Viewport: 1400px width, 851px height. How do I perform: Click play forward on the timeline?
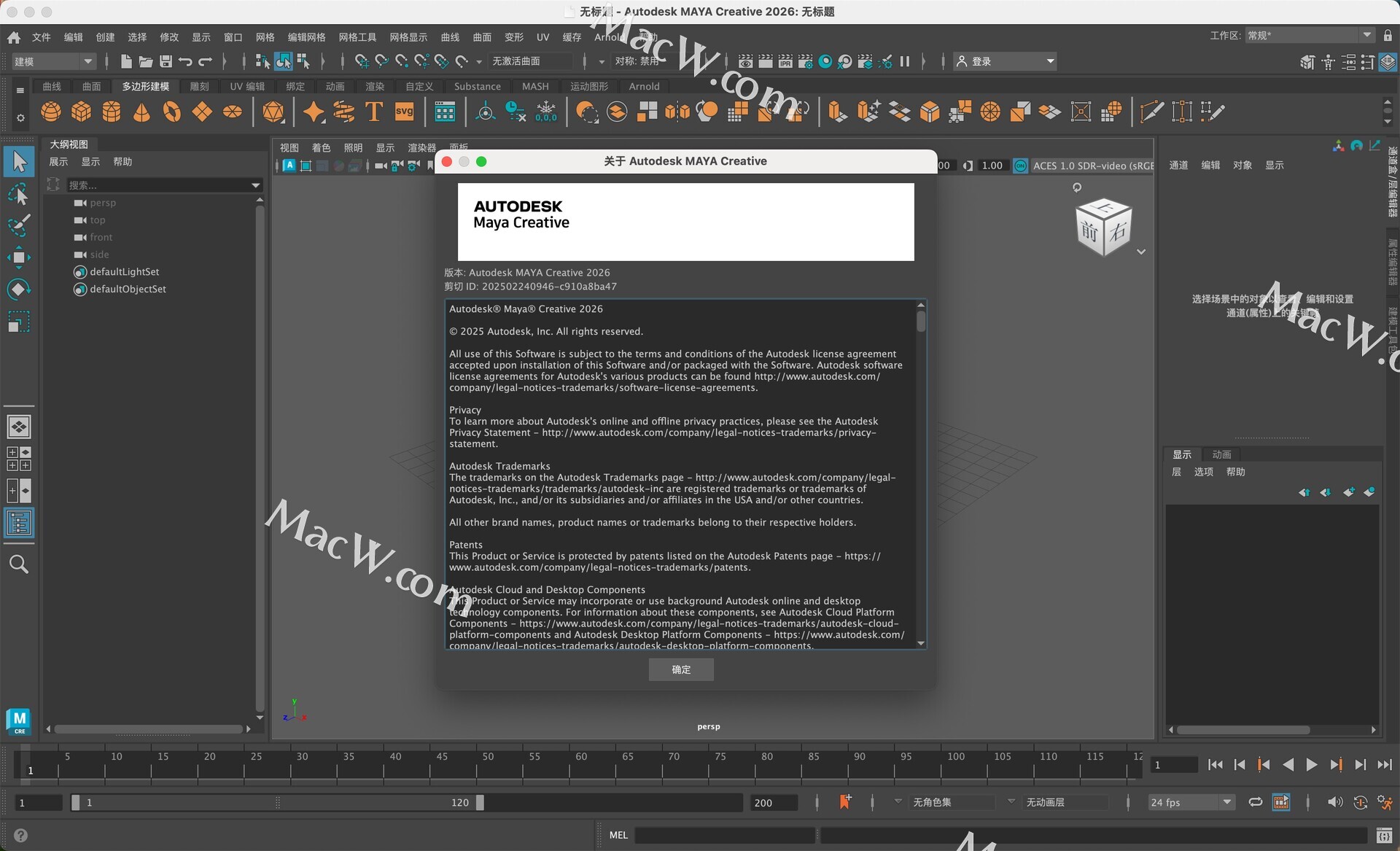tap(1311, 764)
